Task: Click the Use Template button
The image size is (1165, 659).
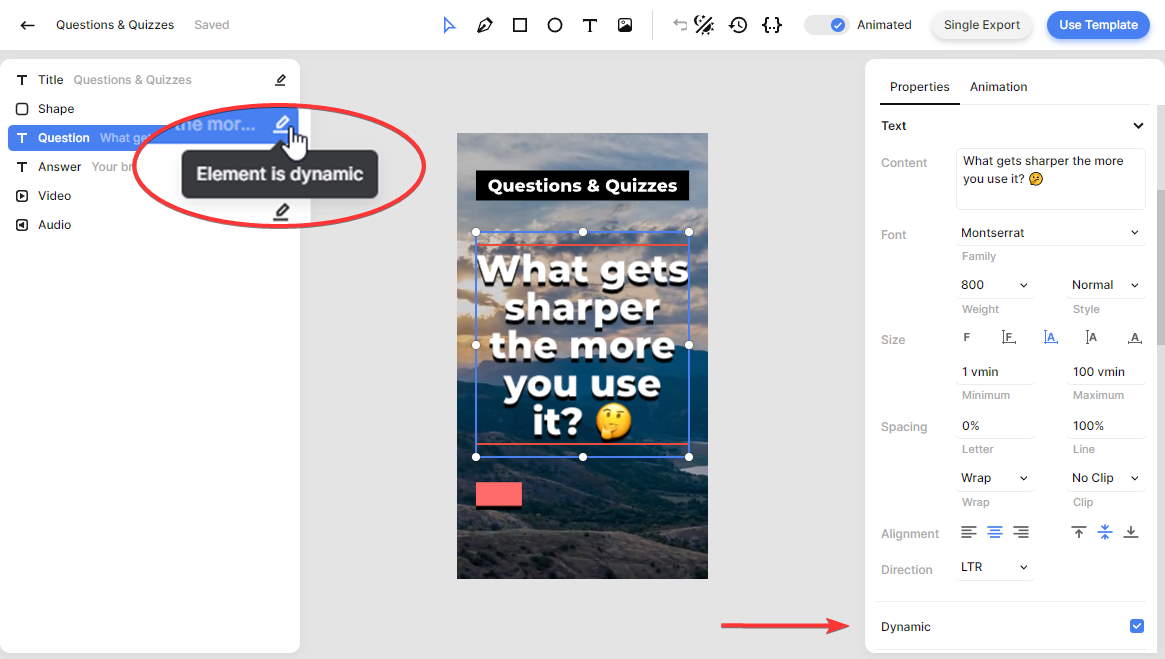Action: (1097, 25)
